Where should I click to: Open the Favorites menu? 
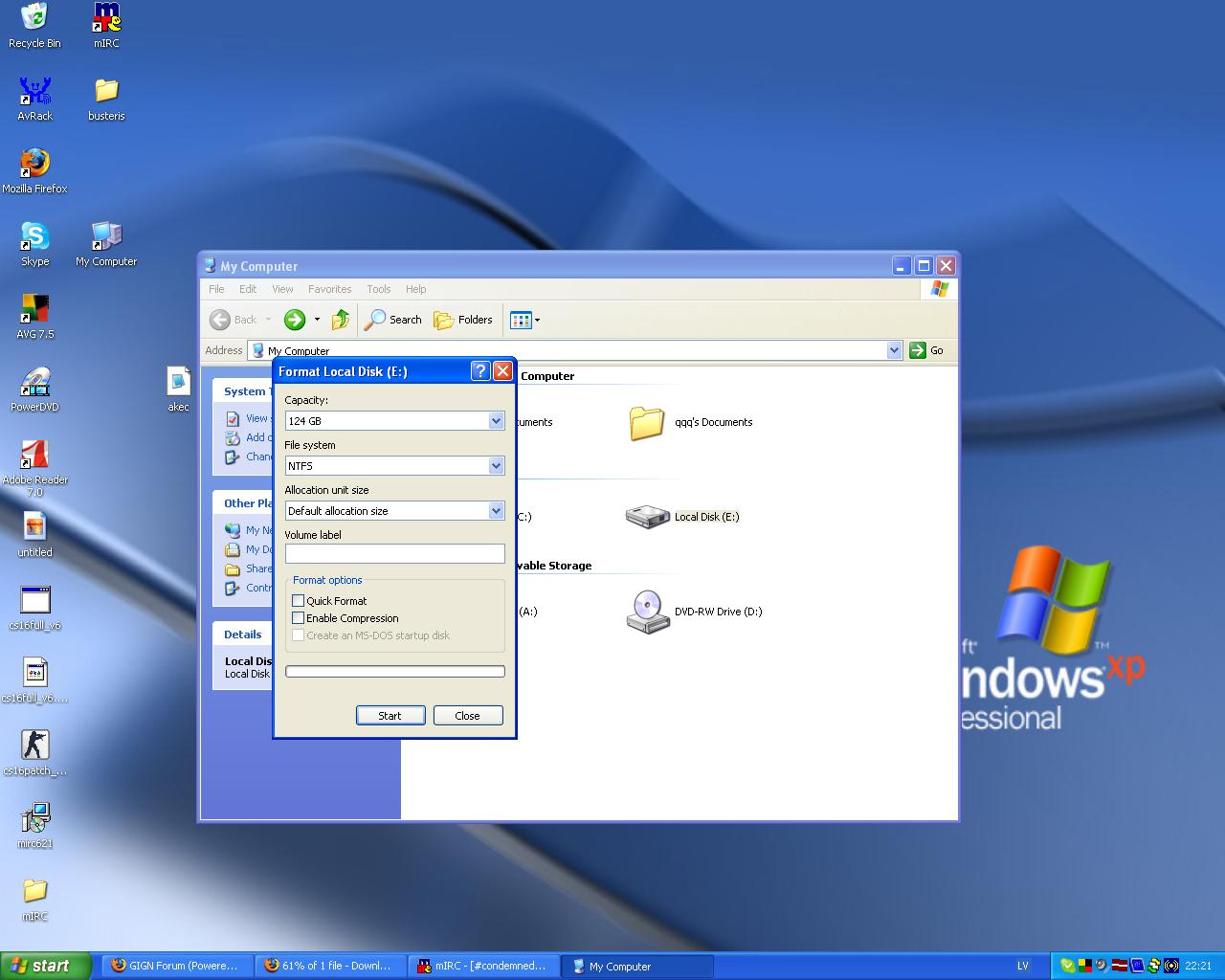click(x=329, y=289)
